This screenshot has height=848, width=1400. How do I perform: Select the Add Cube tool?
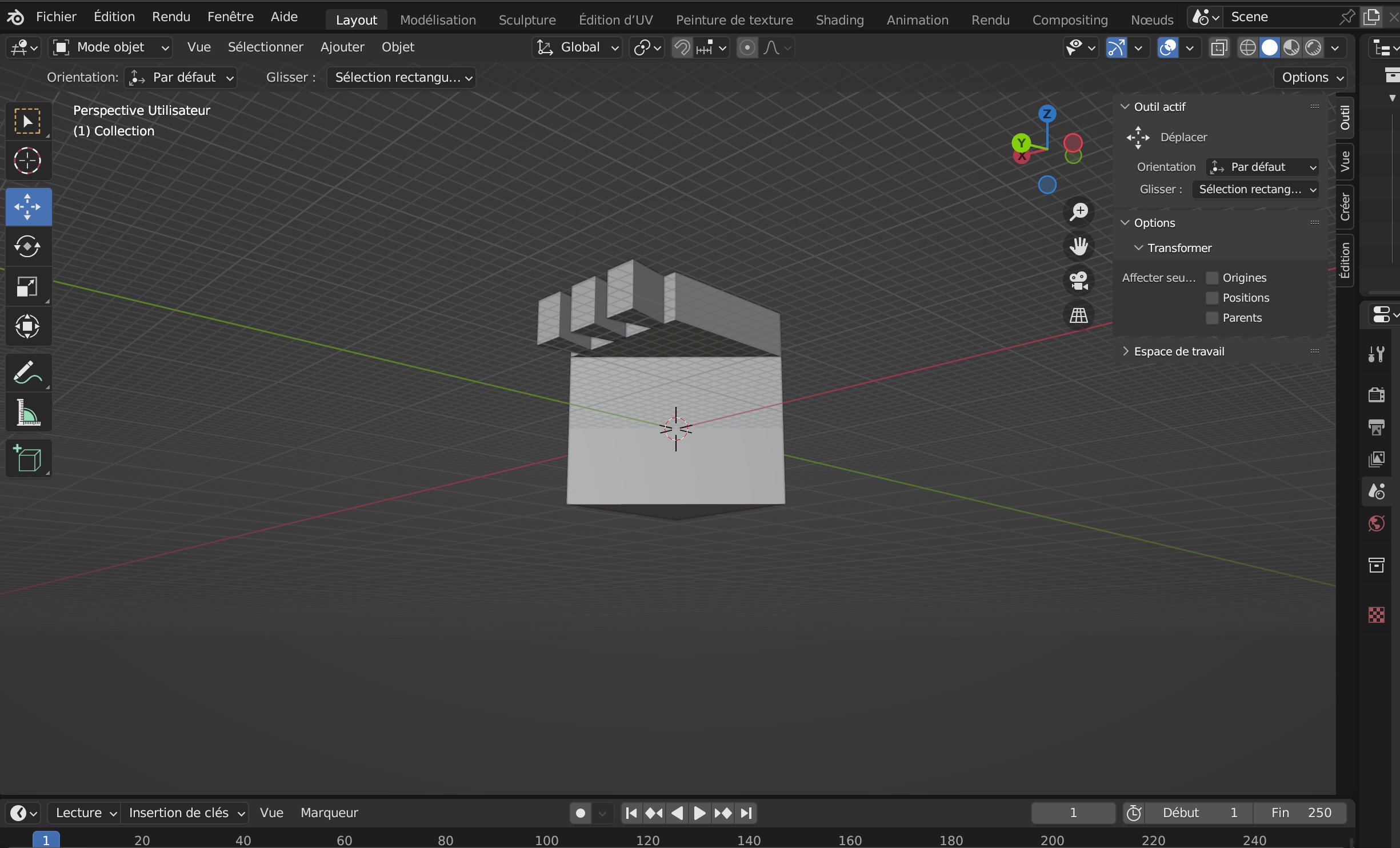tap(27, 459)
